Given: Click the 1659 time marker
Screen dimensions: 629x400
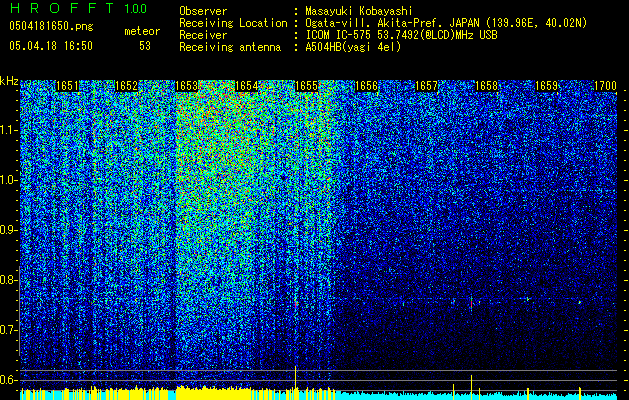Looking at the screenshot, I should 546,86.
